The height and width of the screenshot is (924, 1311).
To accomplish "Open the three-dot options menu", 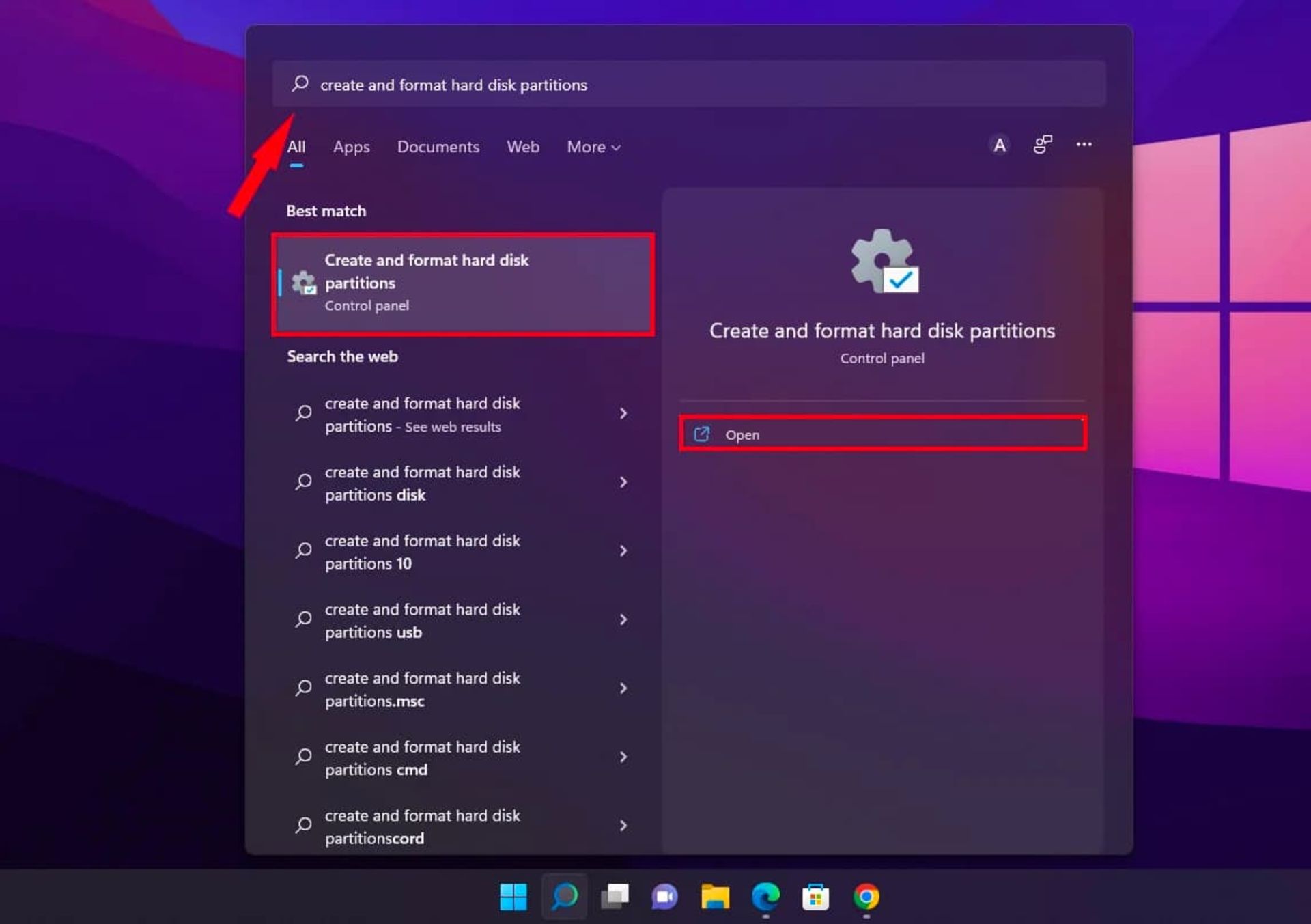I will (x=1084, y=145).
